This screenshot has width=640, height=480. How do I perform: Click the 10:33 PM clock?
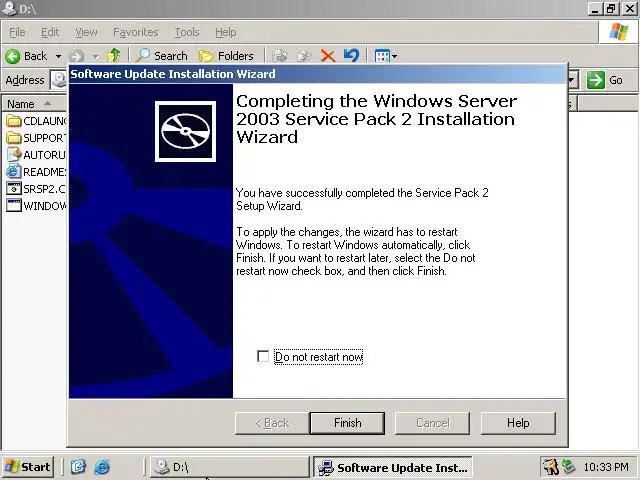[x=606, y=467]
